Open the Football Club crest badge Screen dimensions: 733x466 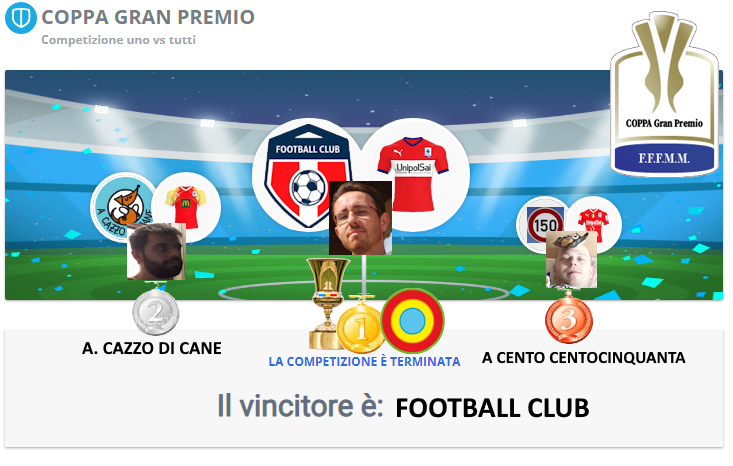pos(307,176)
